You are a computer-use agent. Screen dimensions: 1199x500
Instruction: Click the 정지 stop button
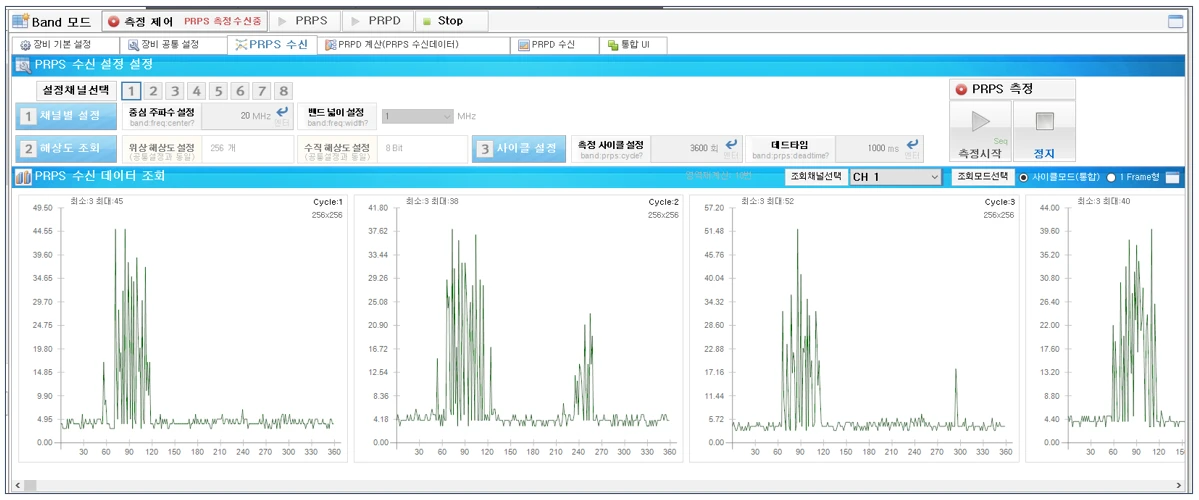[x=1044, y=131]
